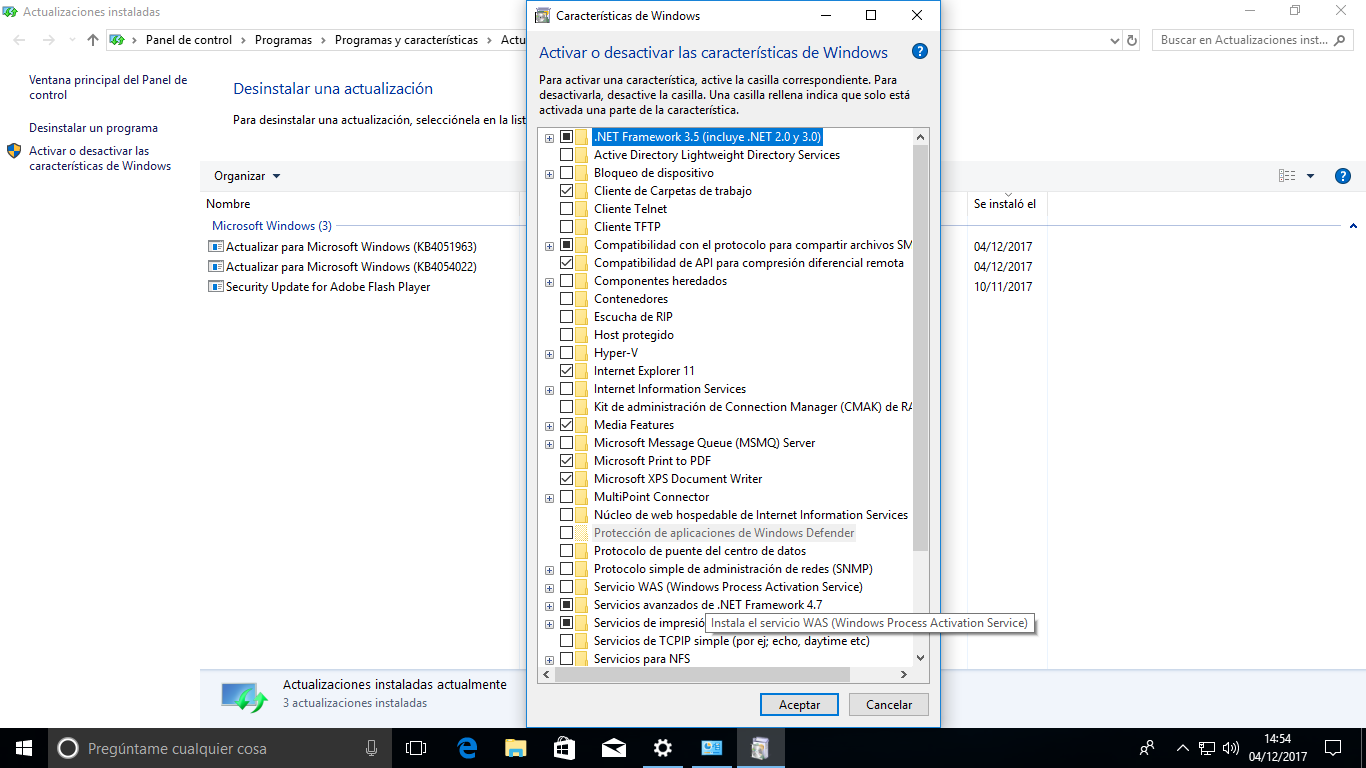1366x768 pixels.
Task: Open Task View on the taskbar
Action: 416,748
